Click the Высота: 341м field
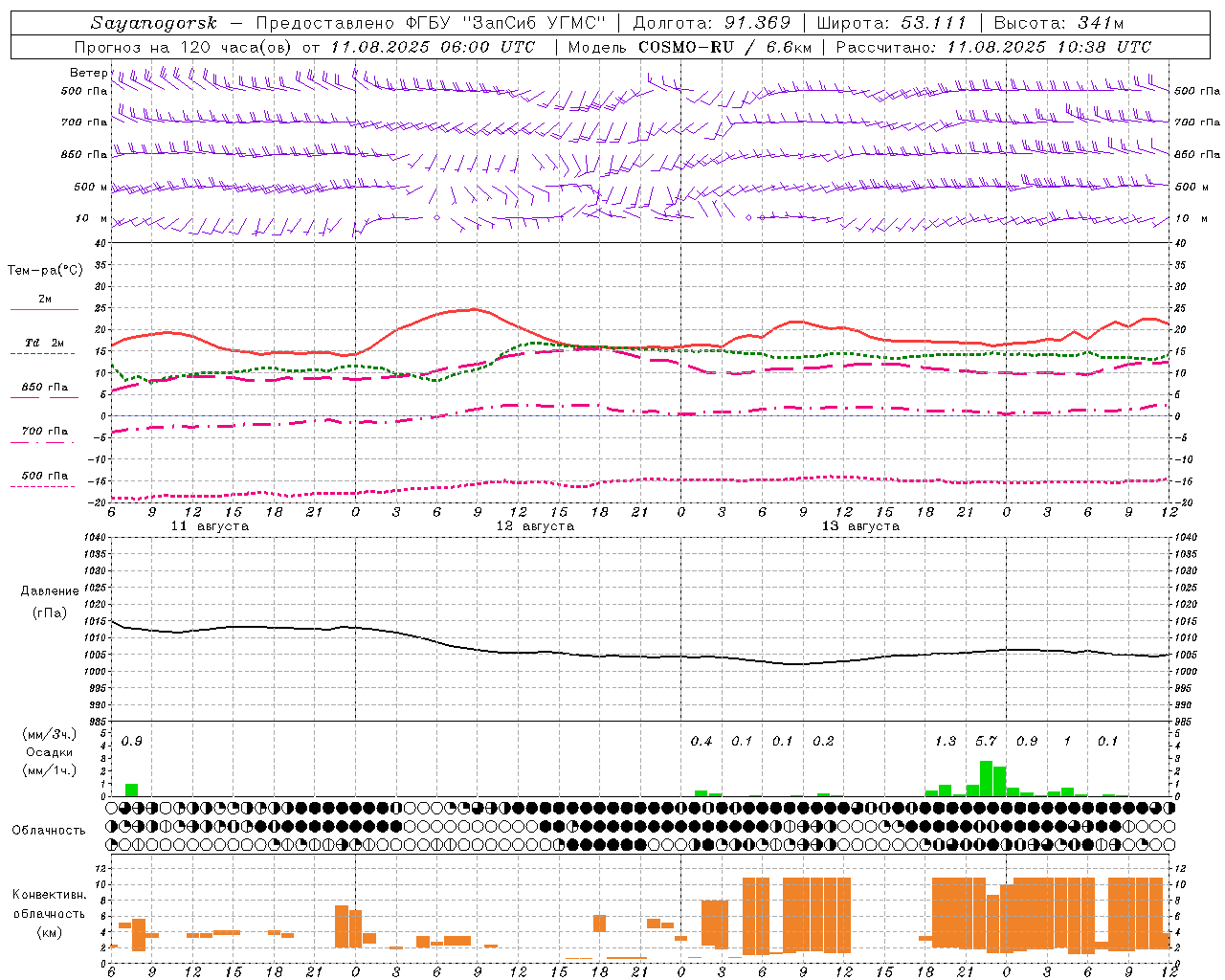This screenshot has height=980, width=1225. pyautogui.click(x=1058, y=23)
